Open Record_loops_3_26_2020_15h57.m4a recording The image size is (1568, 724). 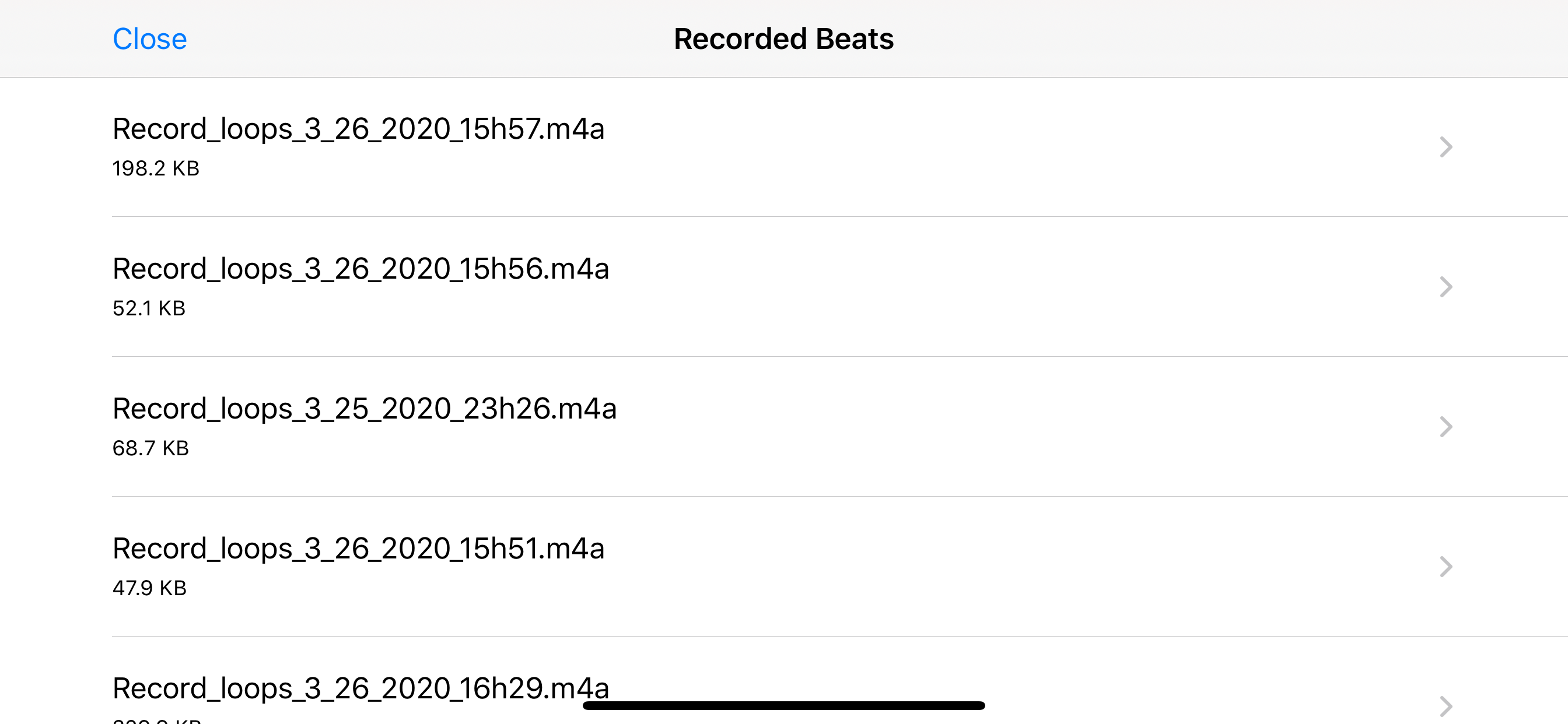359,128
